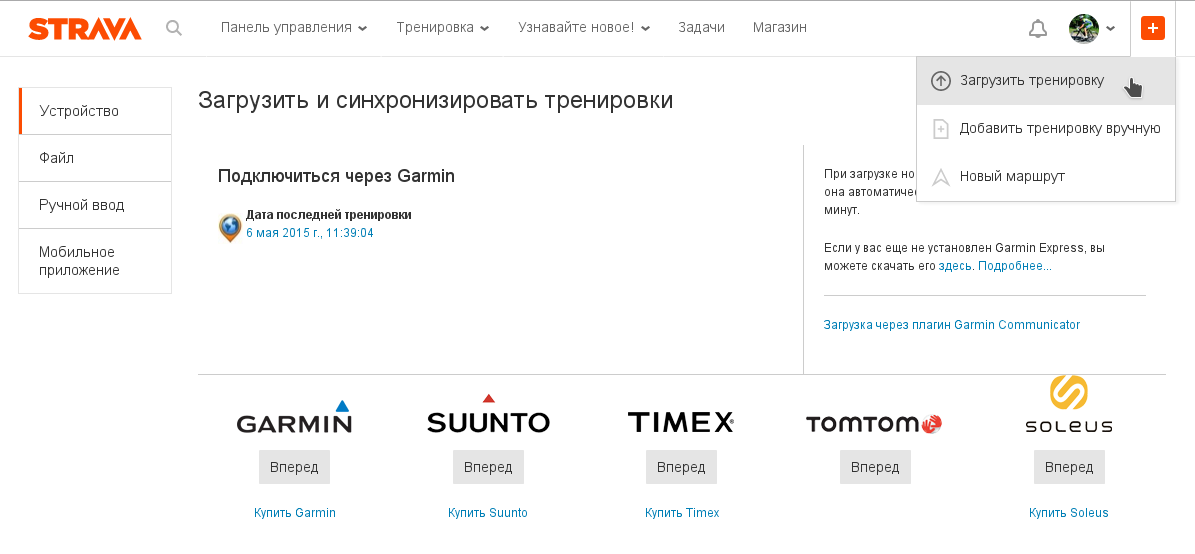Image resolution: width=1195 pixels, height=554 pixels.
Task: Open the Магазин page
Action: pyautogui.click(x=780, y=27)
